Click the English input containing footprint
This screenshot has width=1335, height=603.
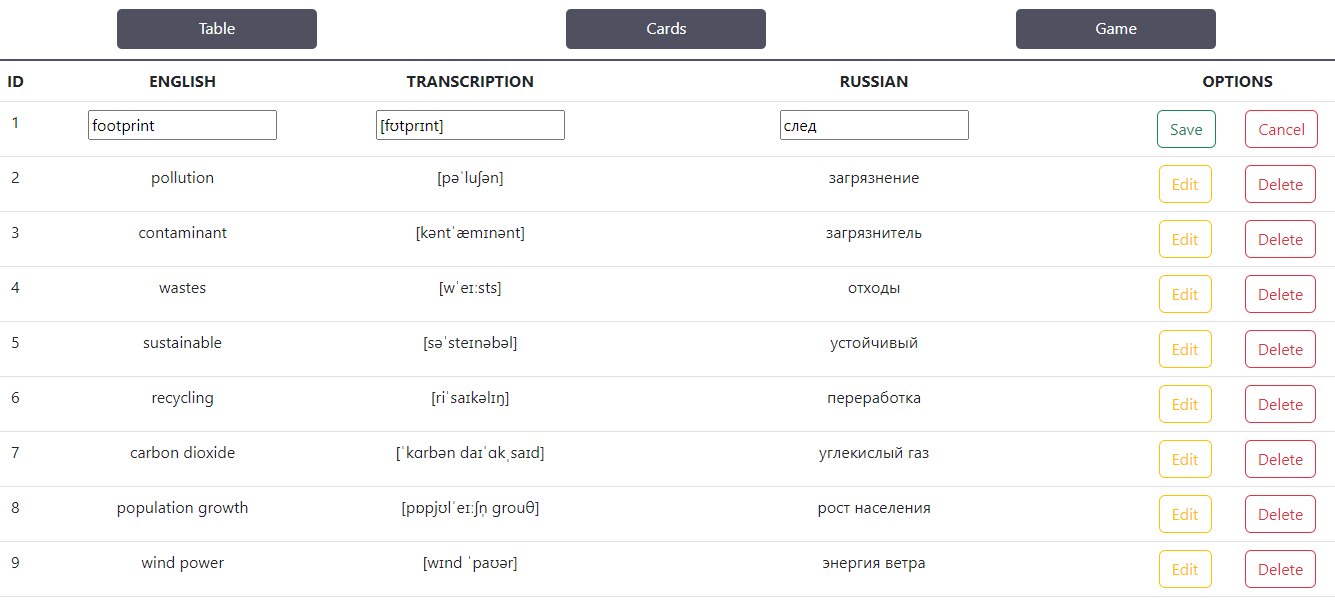click(182, 124)
